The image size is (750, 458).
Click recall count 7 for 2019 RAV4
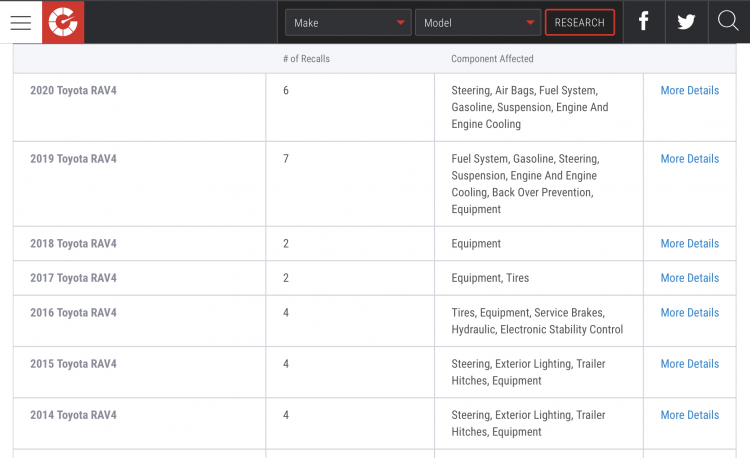286,159
